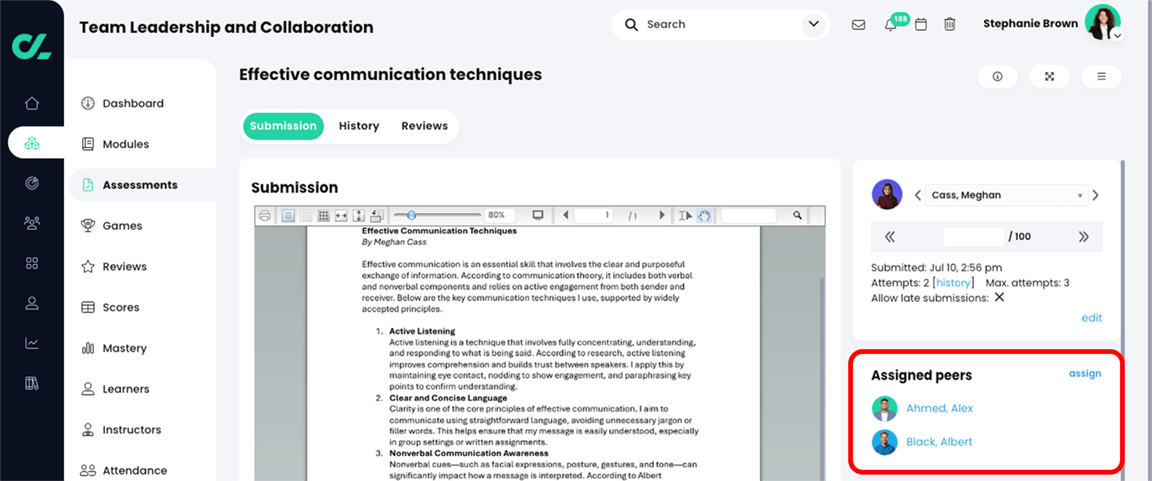Open Mastery in the course menu
Screen dimensions: 1152x481
click(x=124, y=348)
